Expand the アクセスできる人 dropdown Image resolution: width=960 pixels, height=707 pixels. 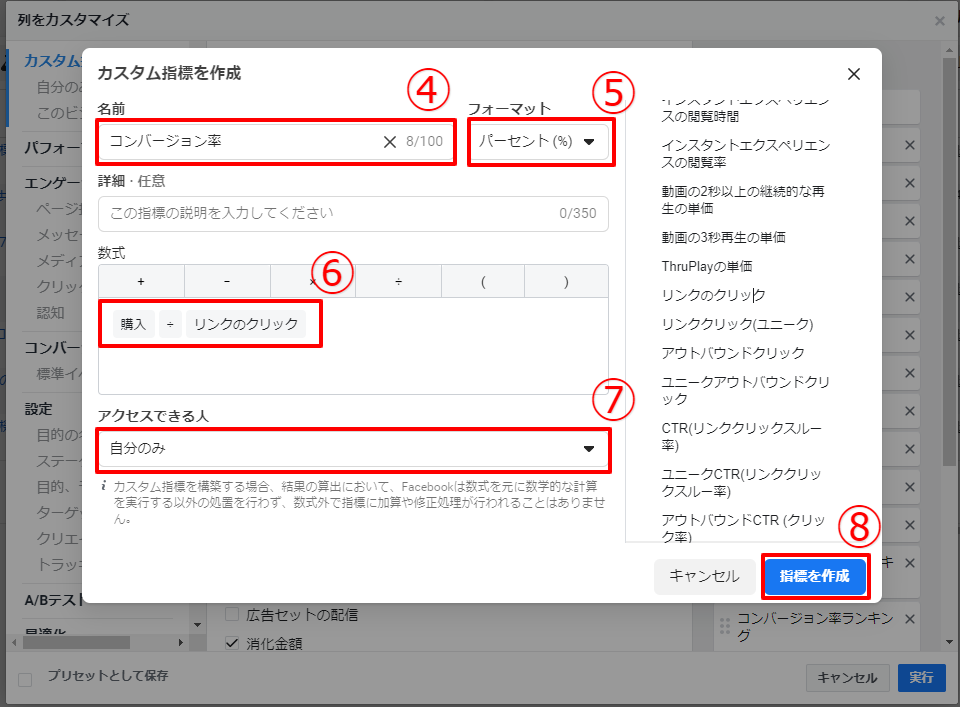click(x=354, y=449)
